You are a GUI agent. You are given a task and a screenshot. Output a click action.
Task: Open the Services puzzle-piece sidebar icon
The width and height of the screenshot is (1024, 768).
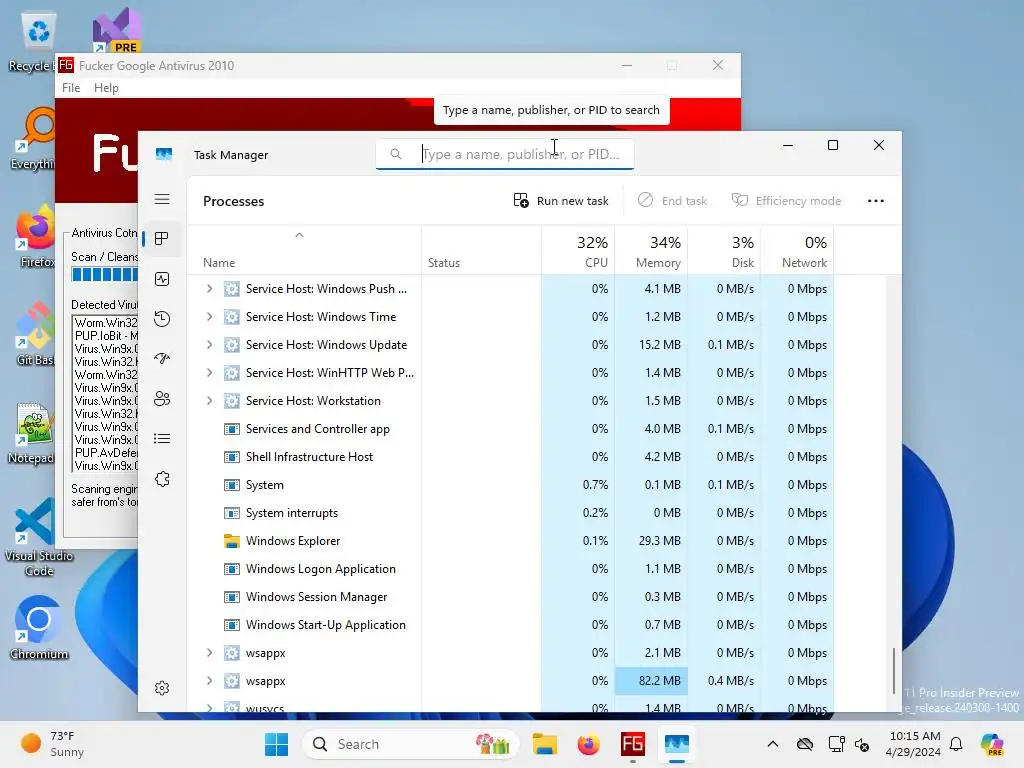click(162, 479)
